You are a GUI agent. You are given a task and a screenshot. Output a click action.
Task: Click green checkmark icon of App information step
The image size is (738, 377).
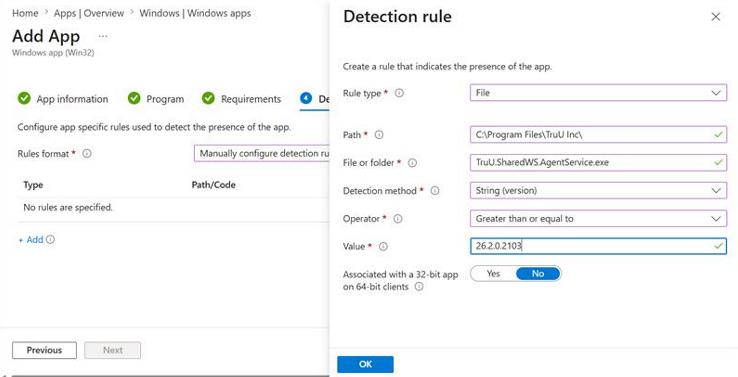pyautogui.click(x=24, y=98)
